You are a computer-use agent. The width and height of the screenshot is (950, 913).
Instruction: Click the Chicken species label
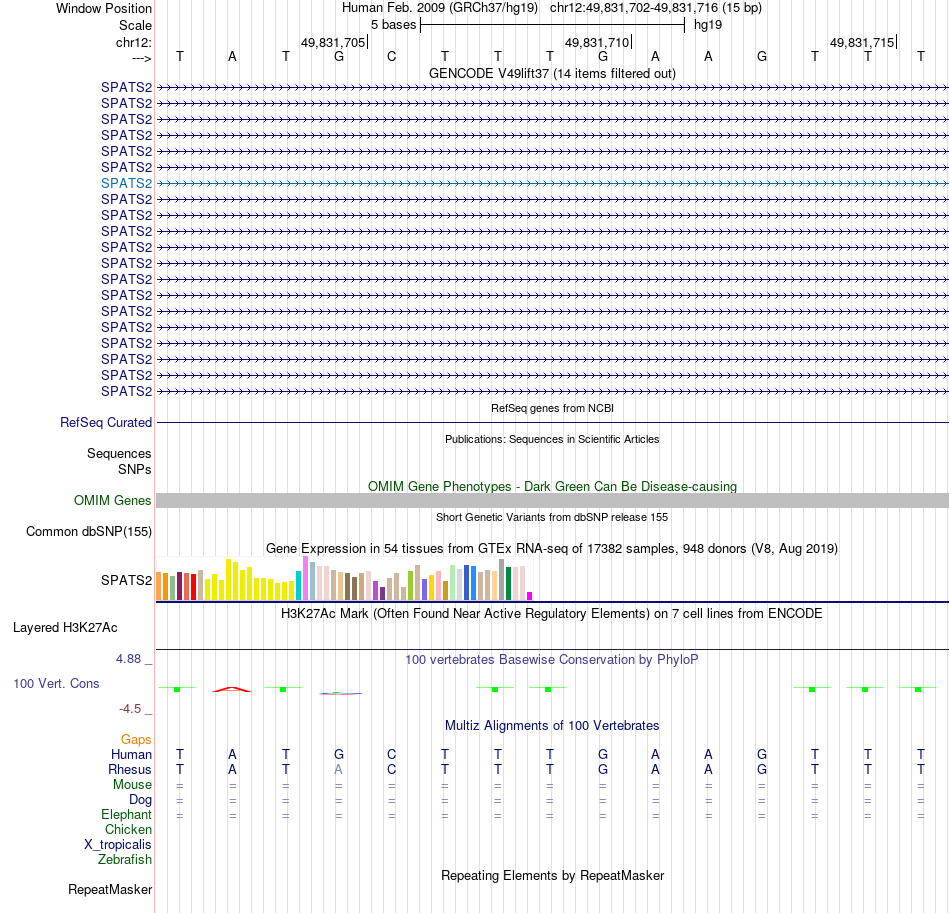[128, 829]
